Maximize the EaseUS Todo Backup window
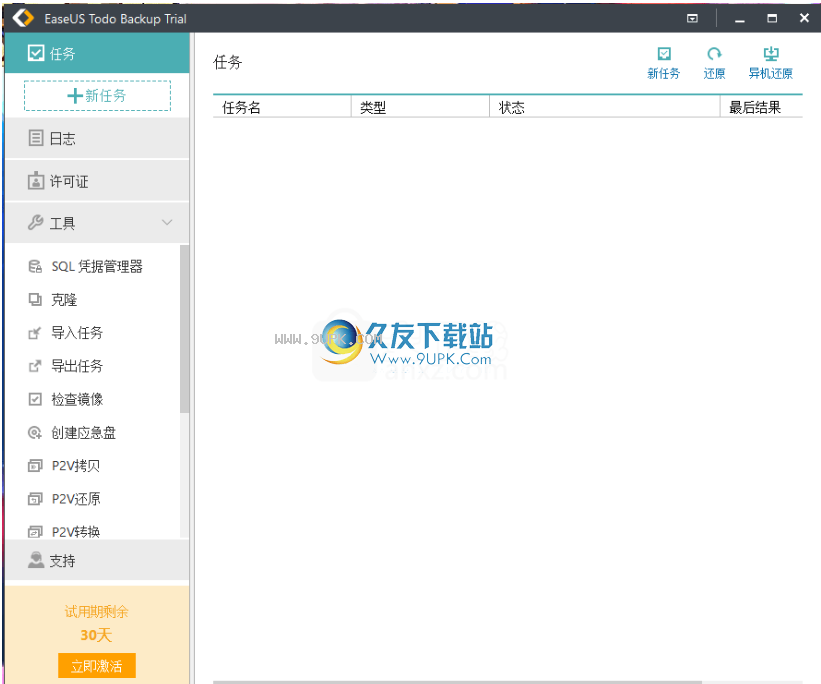Viewport: 821px width, 684px height. (772, 18)
